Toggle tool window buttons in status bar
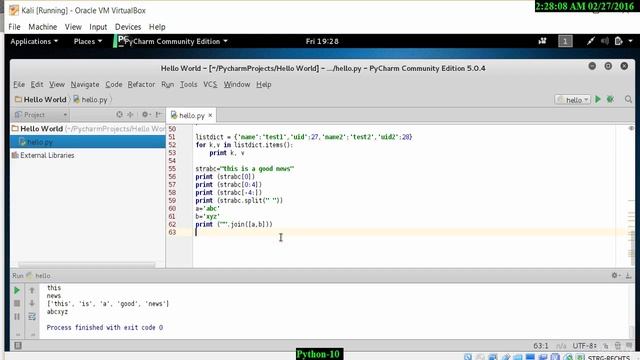 tap(18, 346)
